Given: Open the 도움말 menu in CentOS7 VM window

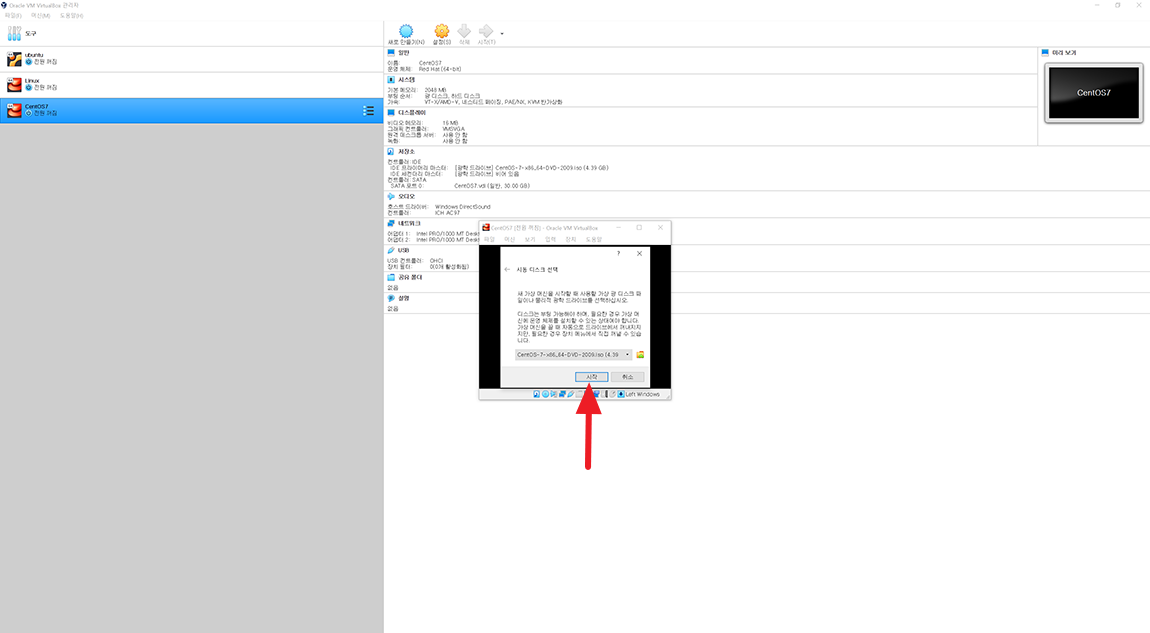Looking at the screenshot, I should coord(593,239).
